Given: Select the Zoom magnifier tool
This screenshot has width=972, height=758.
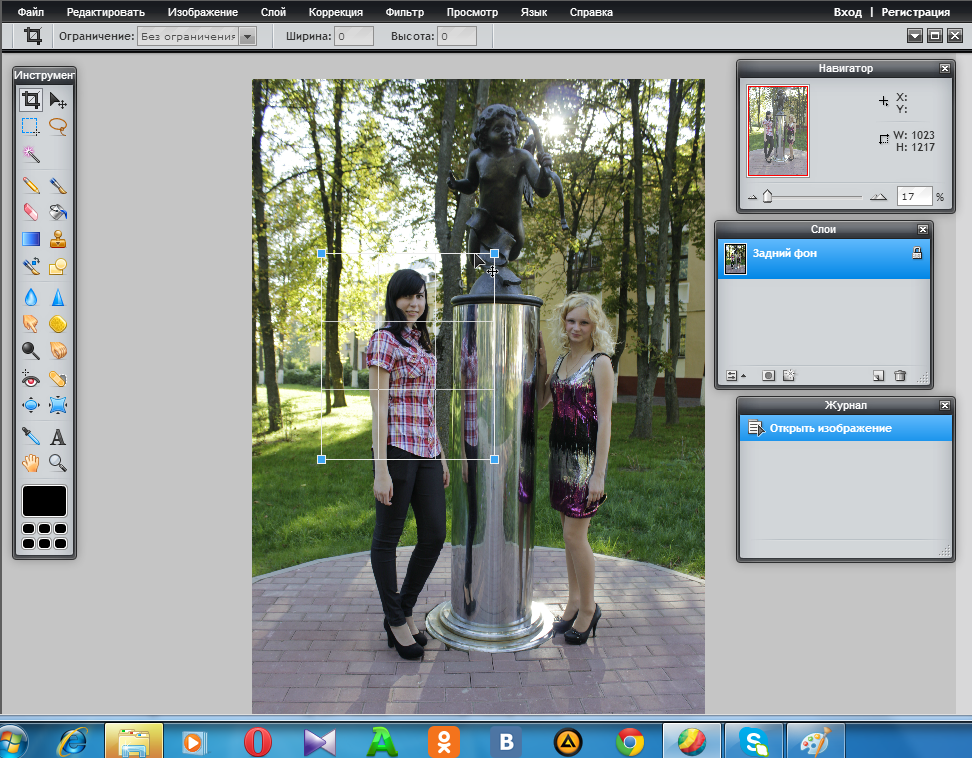Looking at the screenshot, I should [58, 463].
